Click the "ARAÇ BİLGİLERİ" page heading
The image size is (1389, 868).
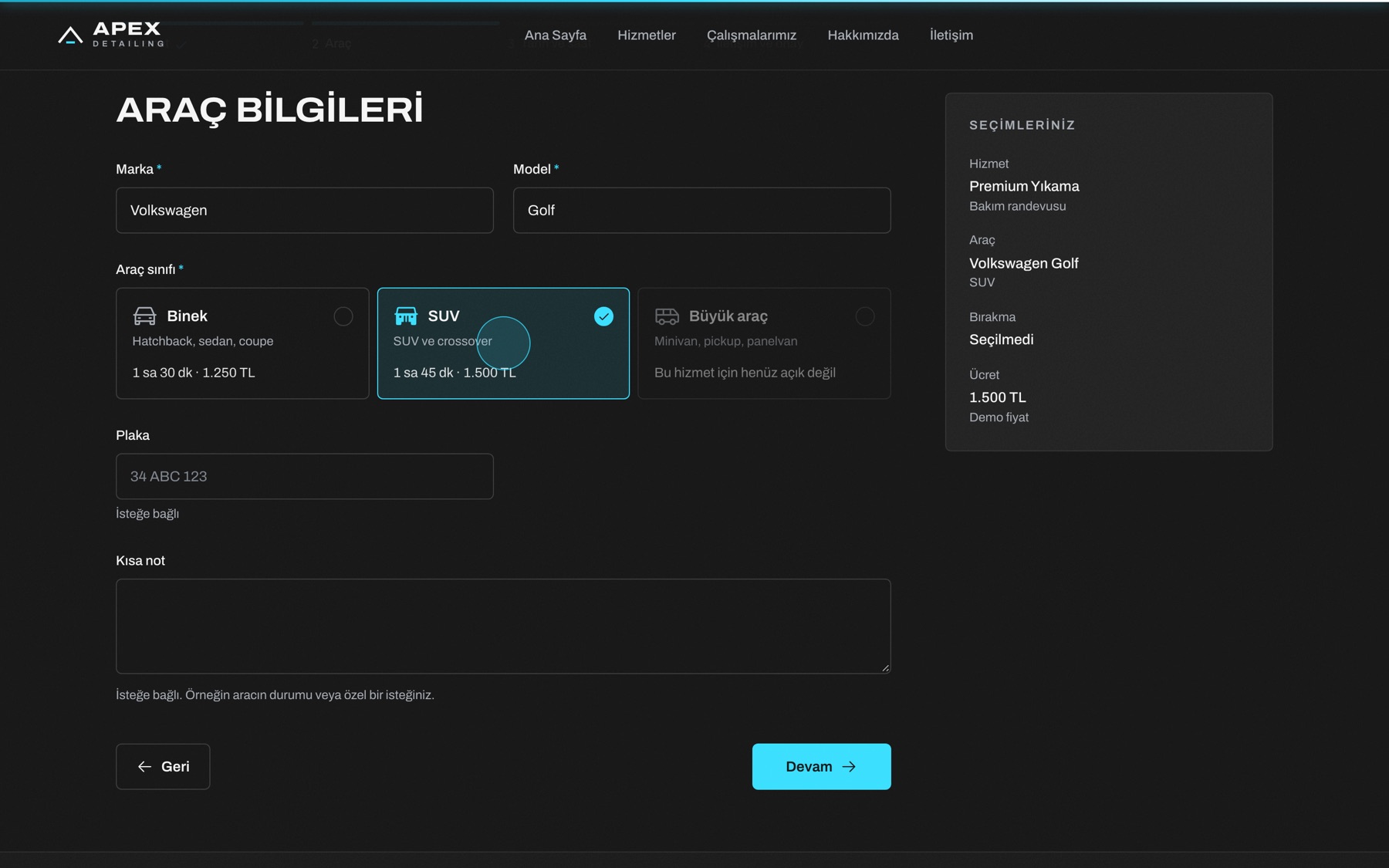tap(269, 110)
